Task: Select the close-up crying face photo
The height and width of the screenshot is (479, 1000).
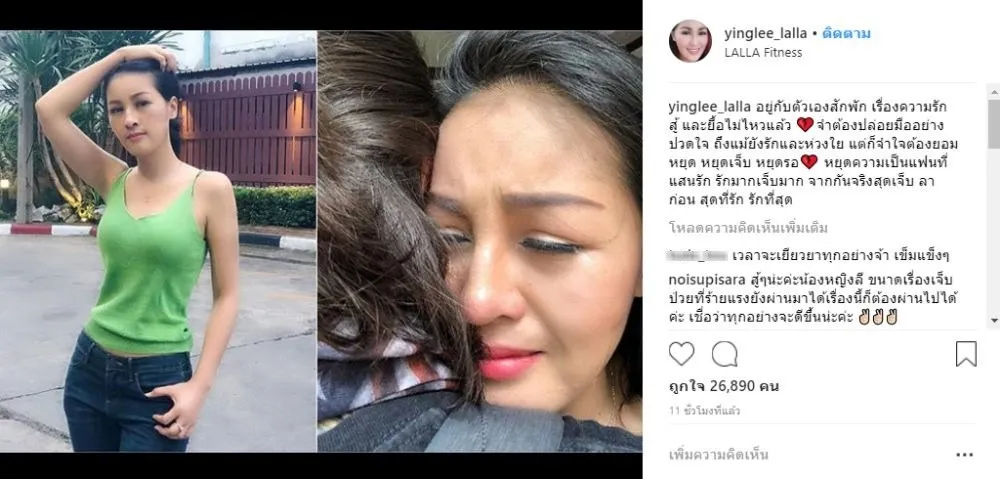Action: (480, 241)
